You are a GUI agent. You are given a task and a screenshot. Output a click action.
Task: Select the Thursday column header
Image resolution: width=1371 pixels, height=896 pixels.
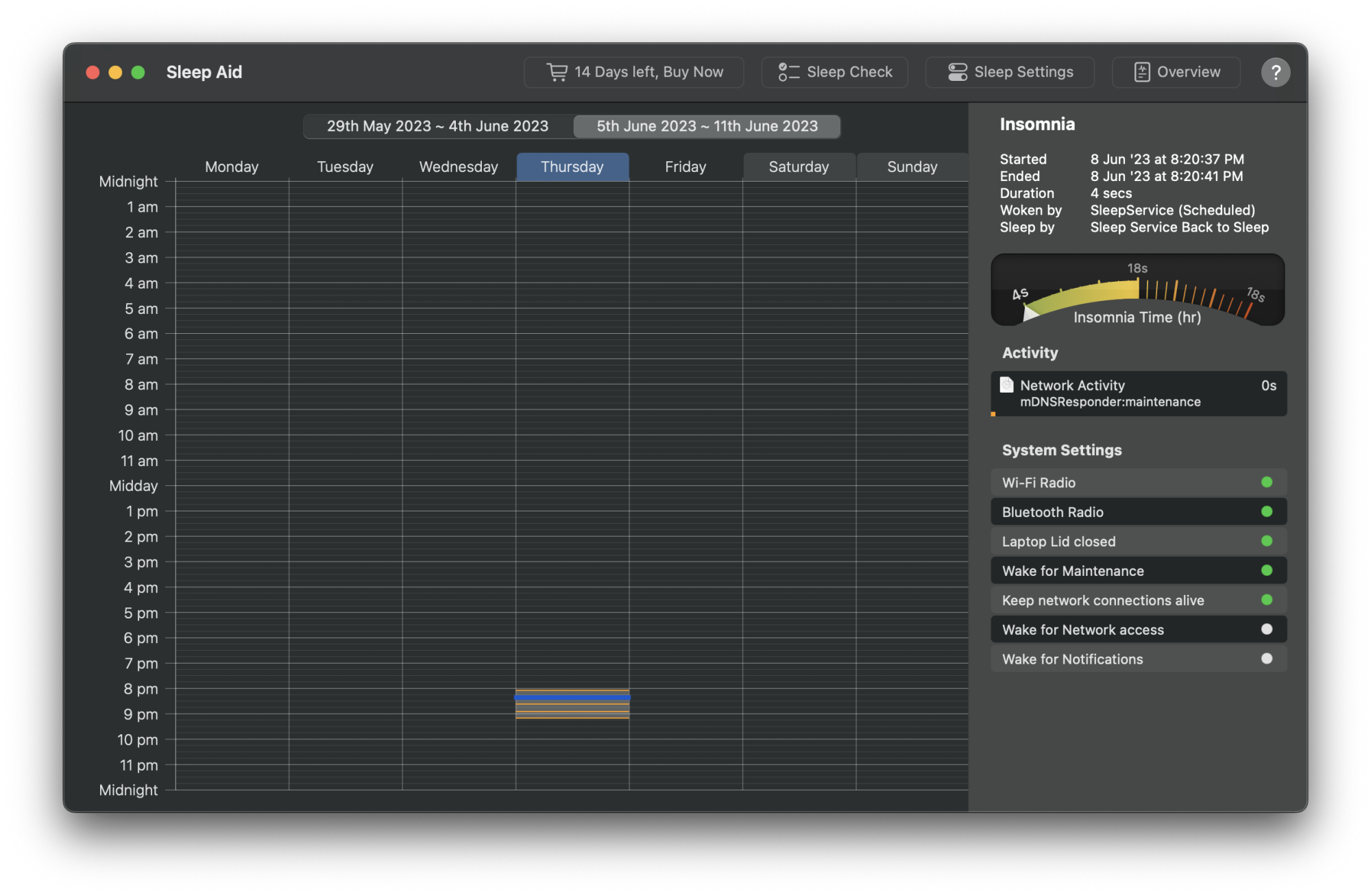click(572, 167)
